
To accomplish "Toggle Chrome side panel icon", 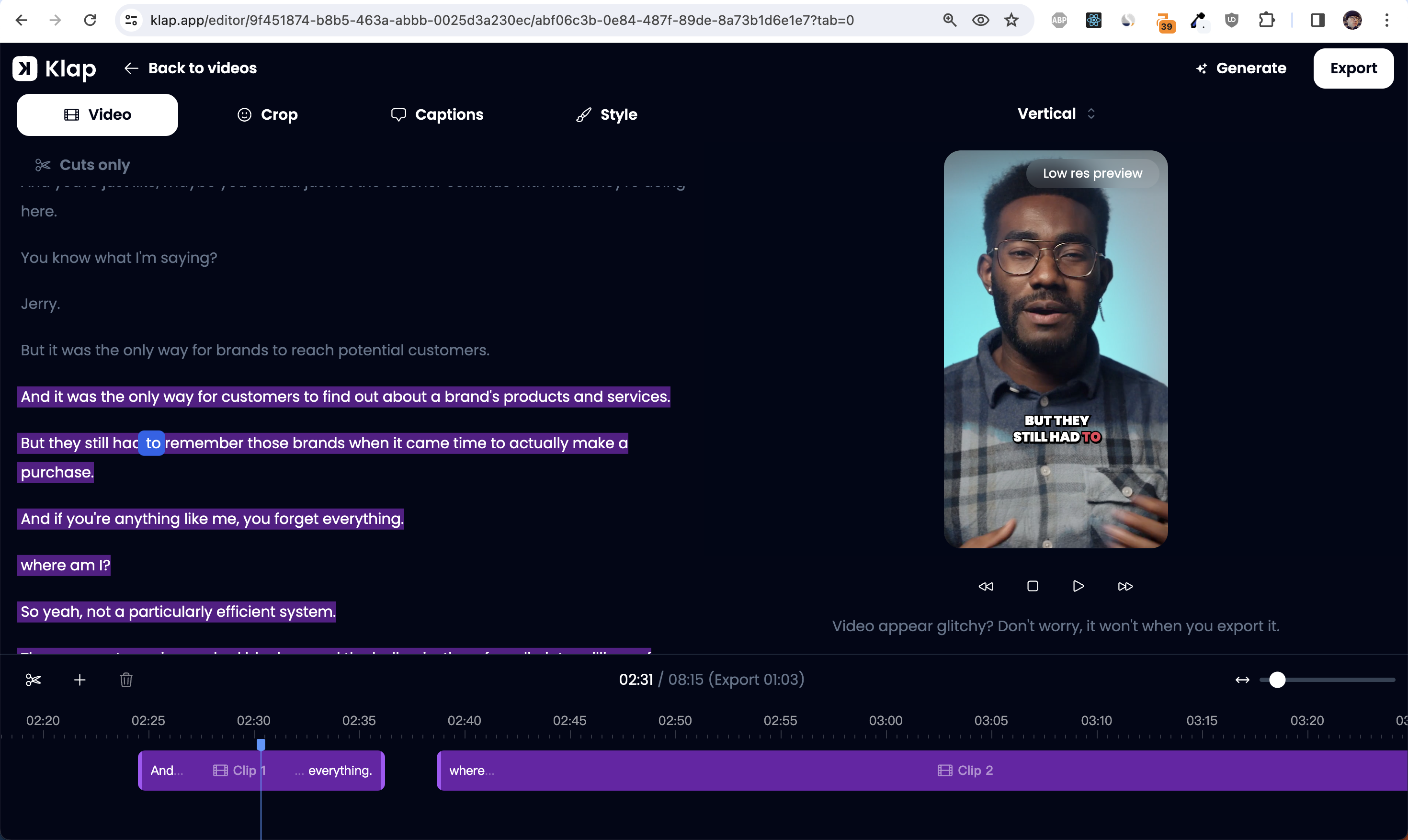I will pos(1317,21).
